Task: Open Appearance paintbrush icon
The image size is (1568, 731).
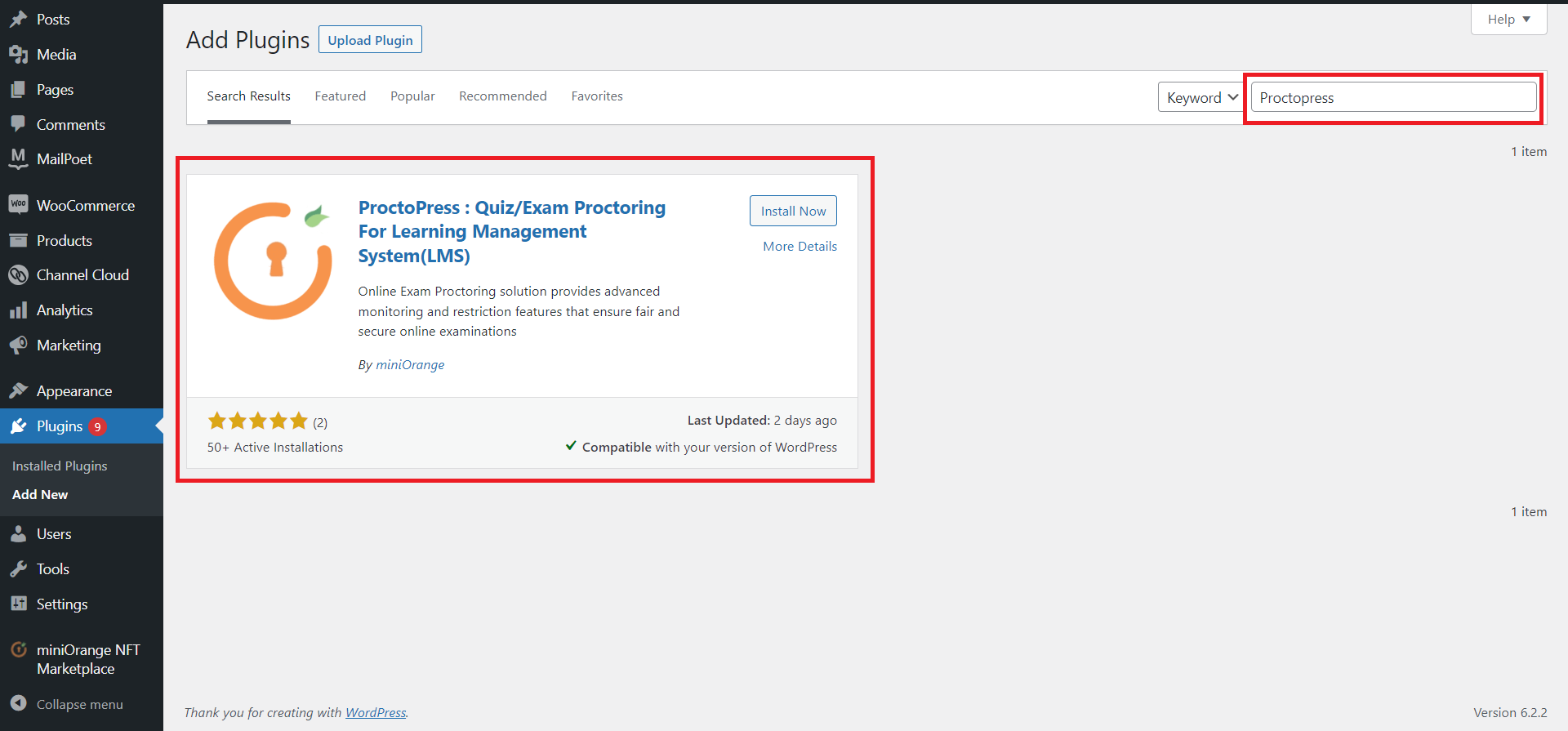Action: pos(18,391)
